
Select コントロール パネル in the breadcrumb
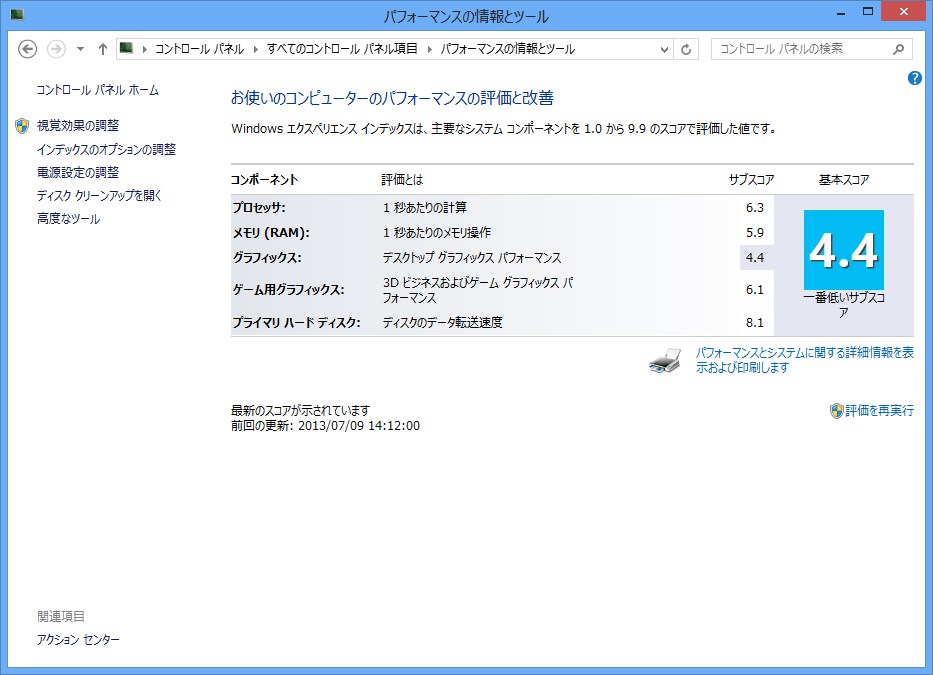pyautogui.click(x=199, y=49)
